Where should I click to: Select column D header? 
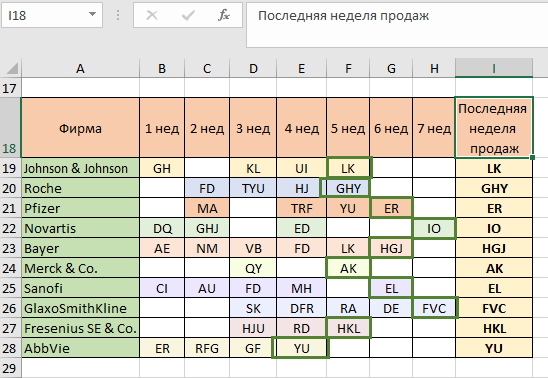253,68
